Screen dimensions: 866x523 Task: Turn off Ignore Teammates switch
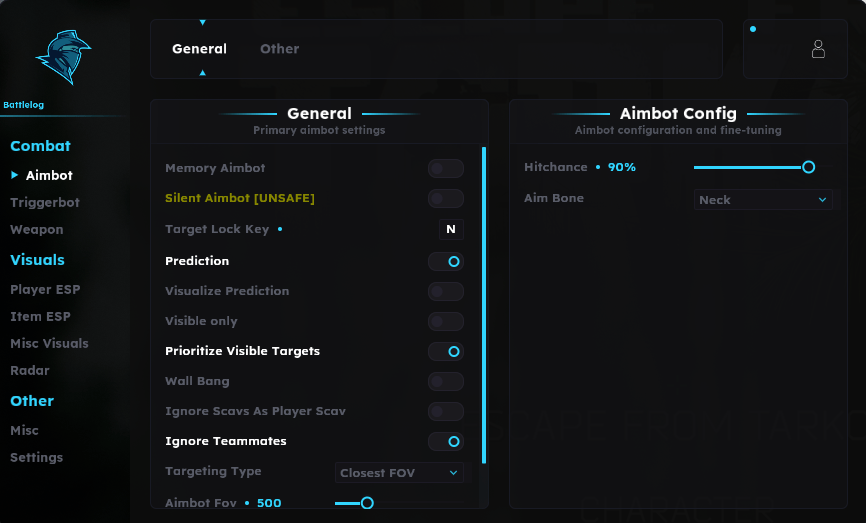coord(446,441)
